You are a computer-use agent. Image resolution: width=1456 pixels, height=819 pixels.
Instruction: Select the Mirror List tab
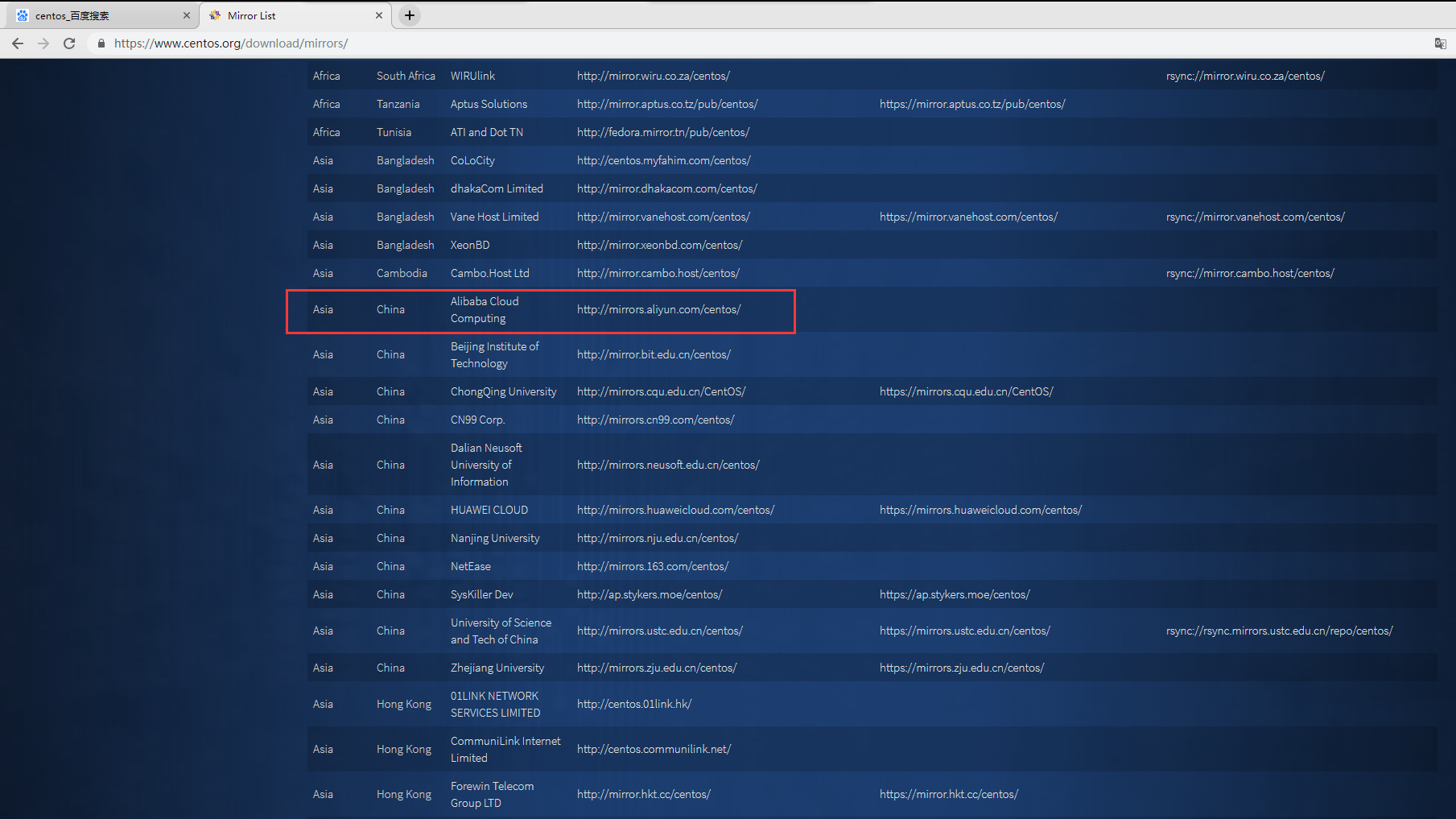point(295,15)
